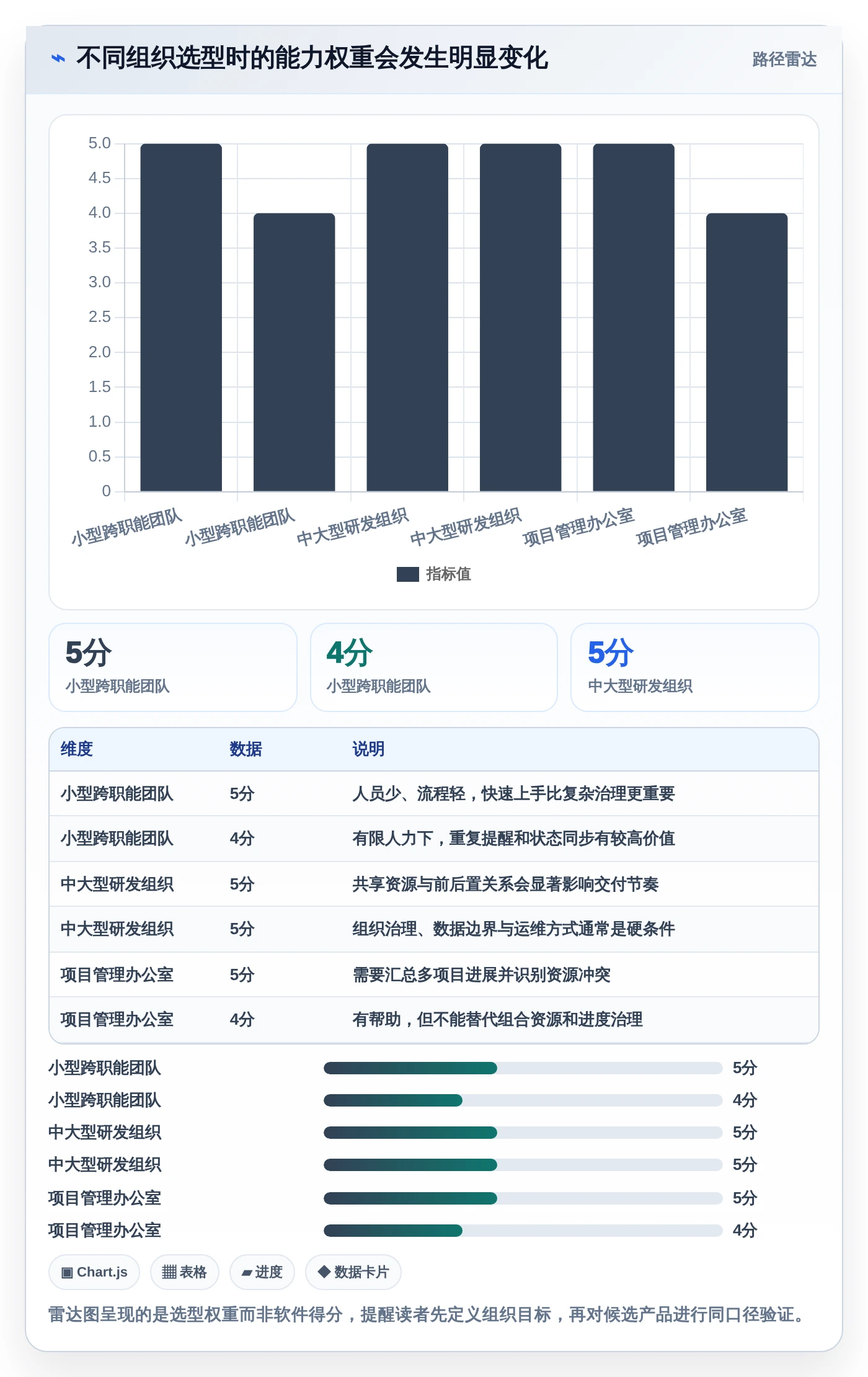Click the 5.0 label on the y-axis
The width and height of the screenshot is (868, 1377).
pyautogui.click(x=99, y=143)
